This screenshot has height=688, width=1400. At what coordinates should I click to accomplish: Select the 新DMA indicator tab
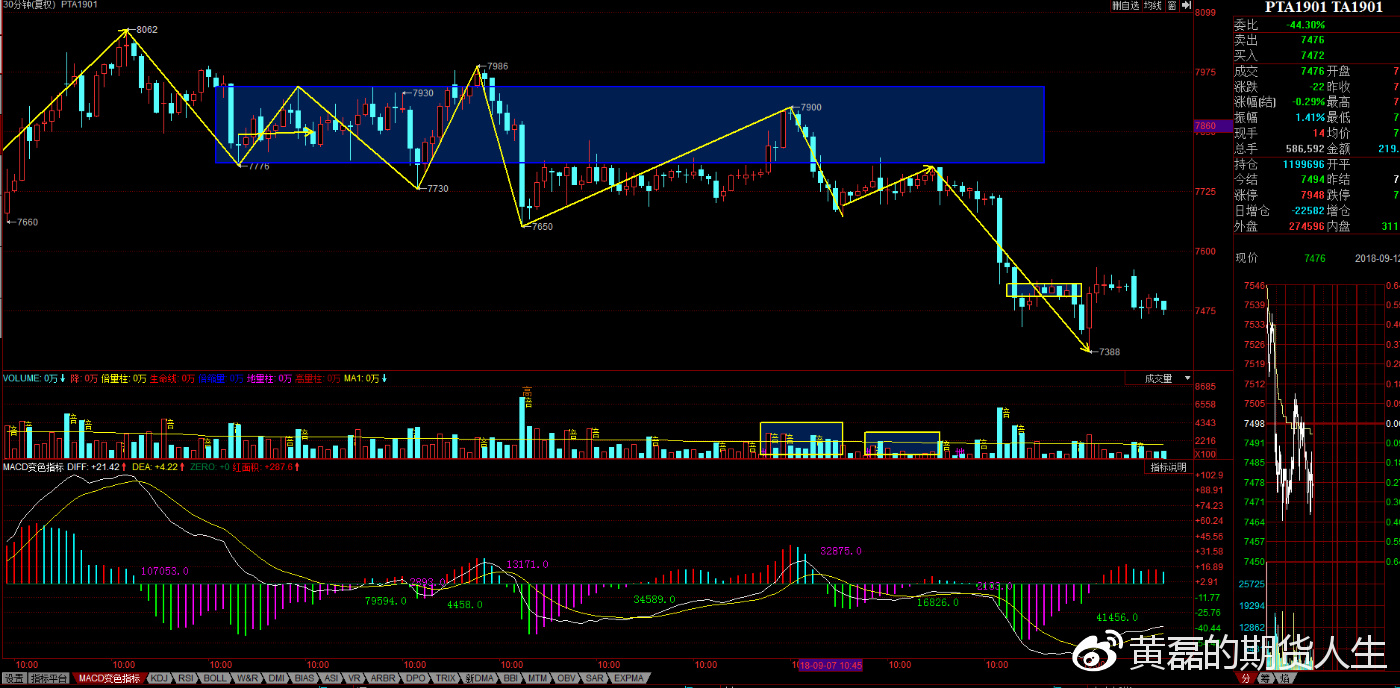479,679
